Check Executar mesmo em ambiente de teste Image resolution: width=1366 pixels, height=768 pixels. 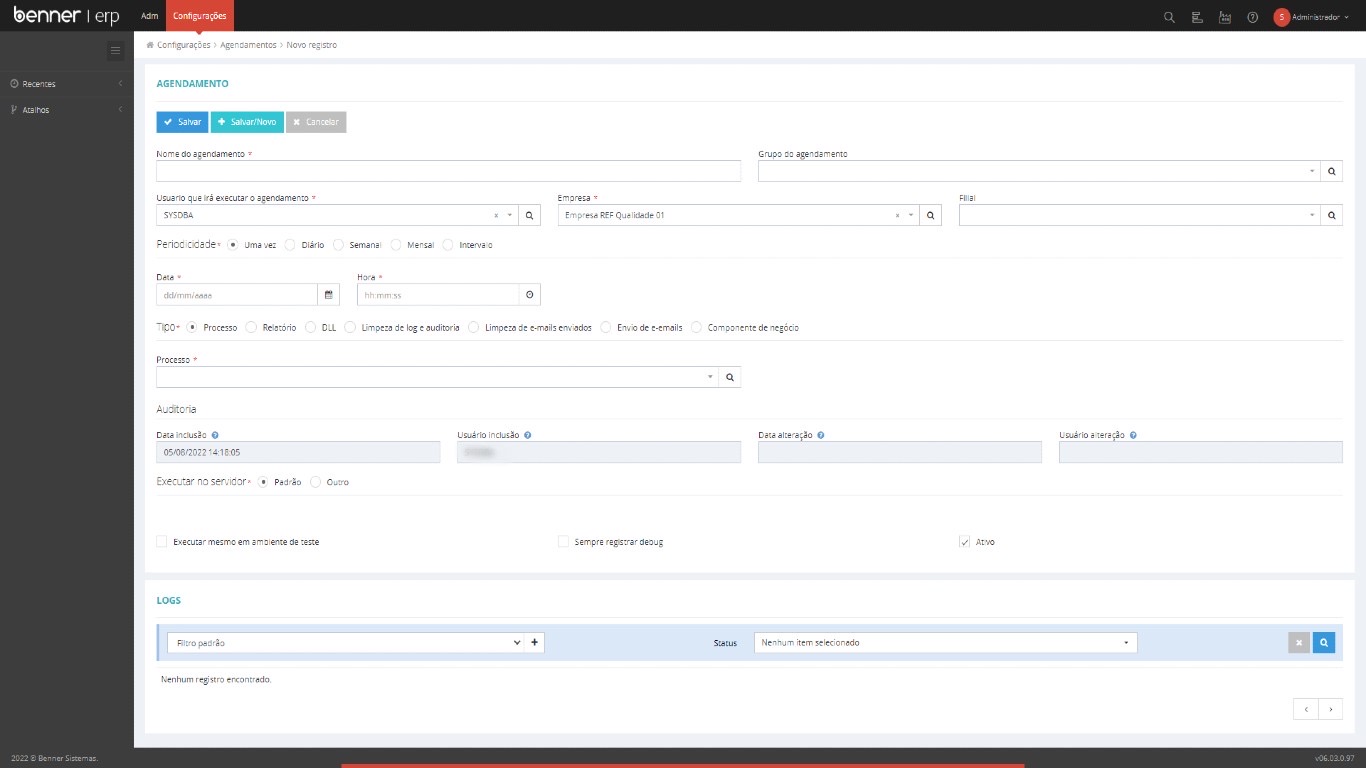(x=162, y=542)
